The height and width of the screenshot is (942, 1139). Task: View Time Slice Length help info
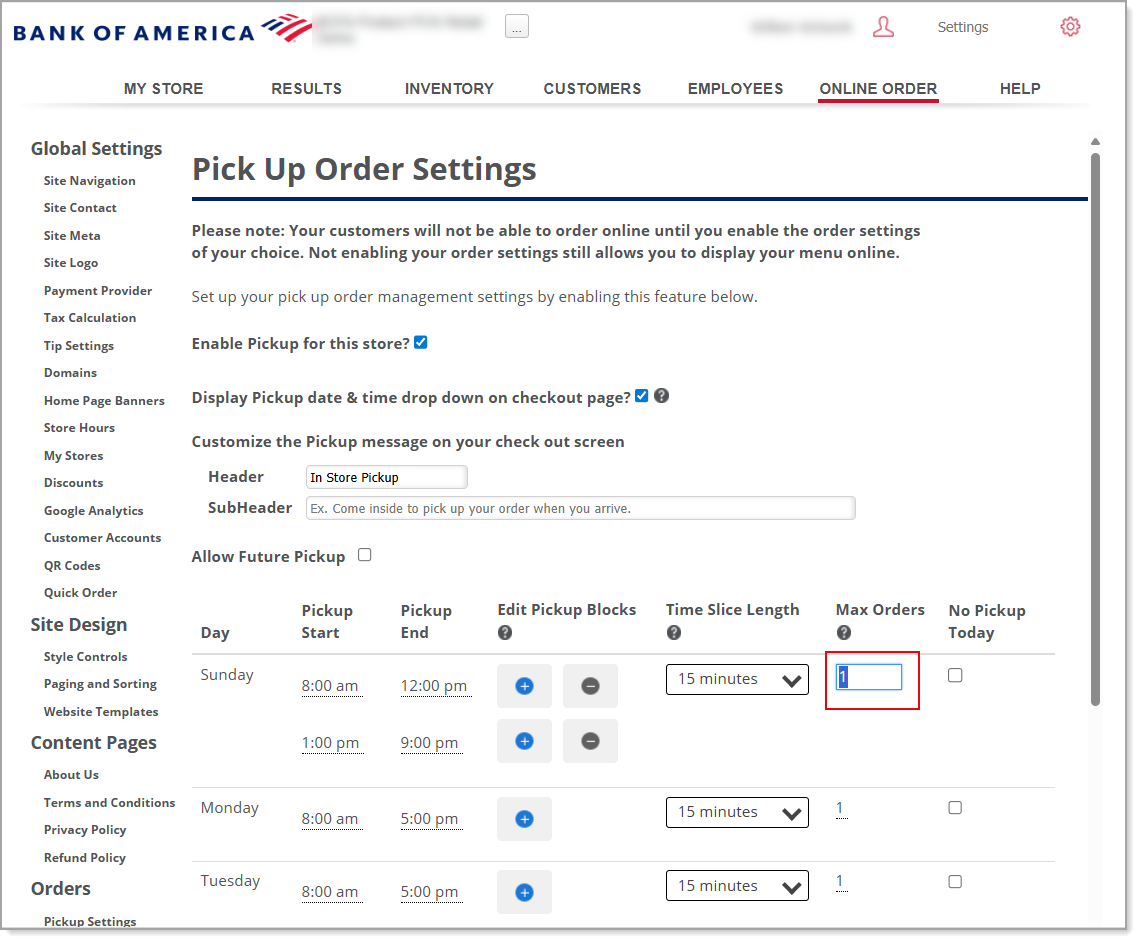674,632
